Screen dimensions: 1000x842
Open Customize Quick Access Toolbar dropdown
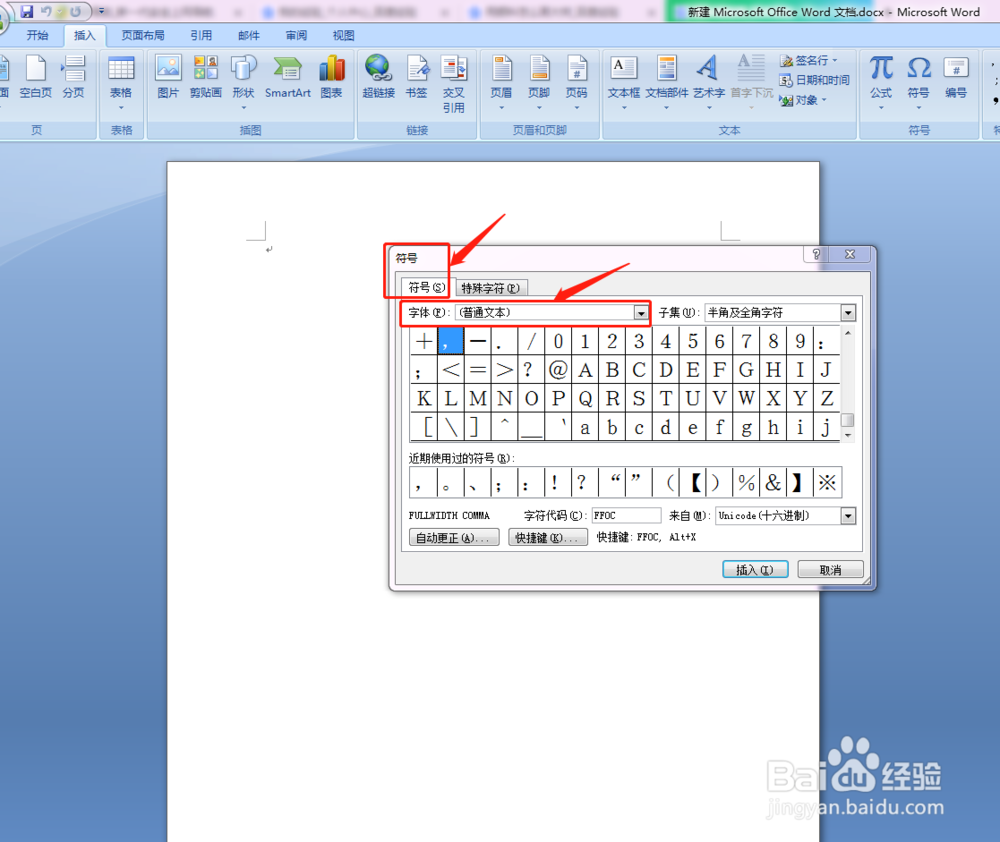[101, 11]
